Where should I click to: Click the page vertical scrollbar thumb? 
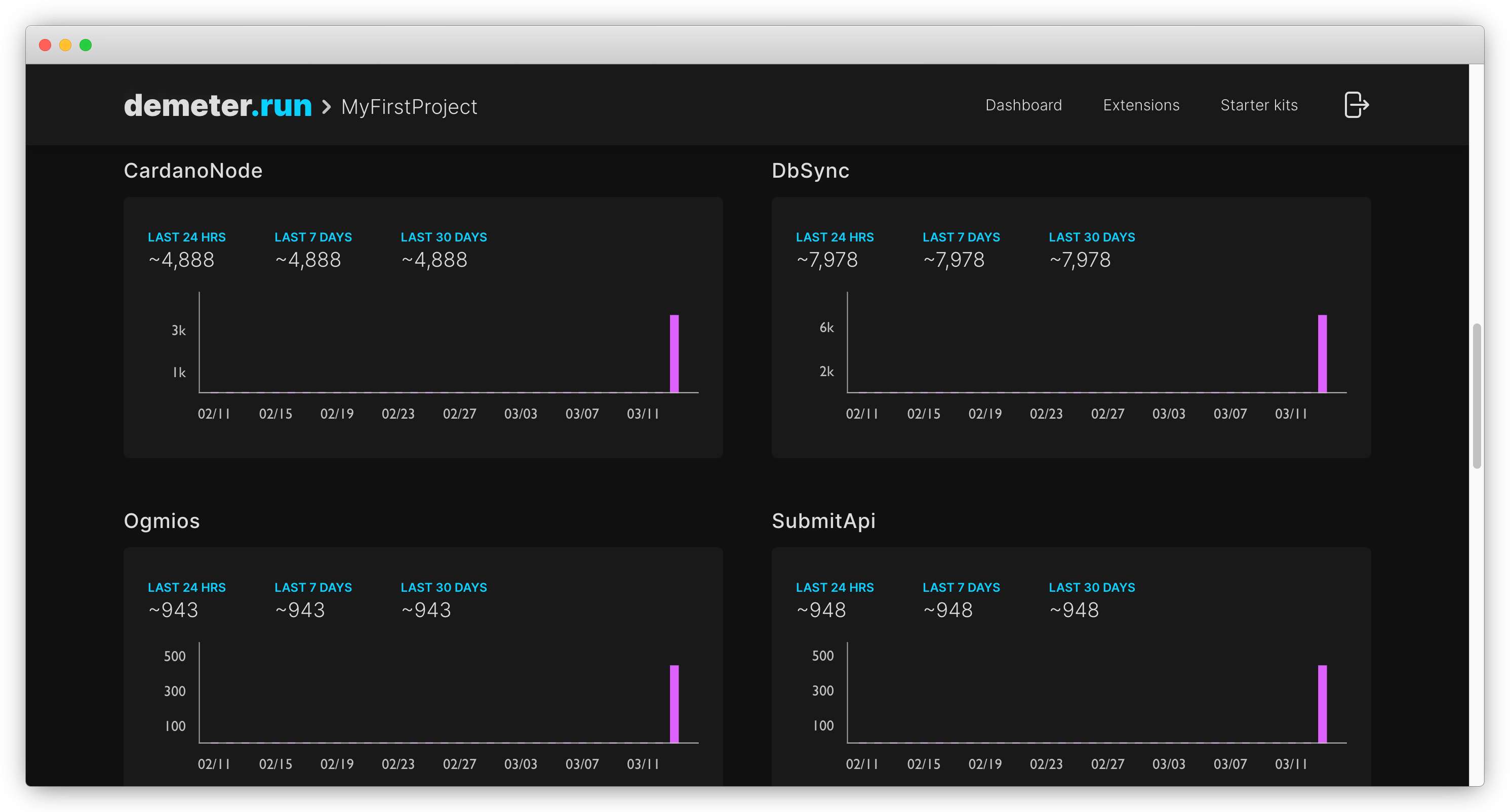(1477, 396)
